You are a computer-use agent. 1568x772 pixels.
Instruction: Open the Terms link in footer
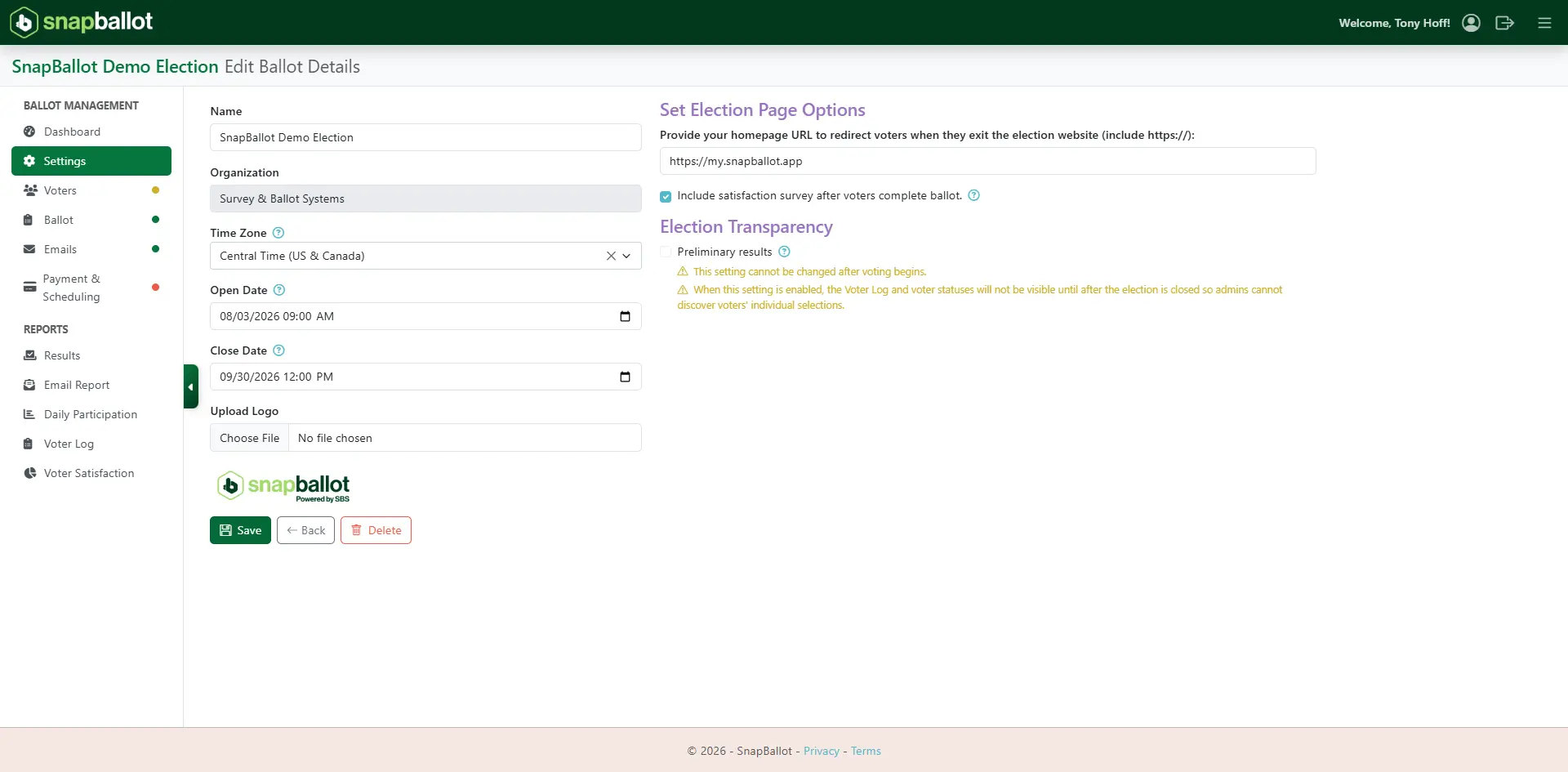click(866, 751)
